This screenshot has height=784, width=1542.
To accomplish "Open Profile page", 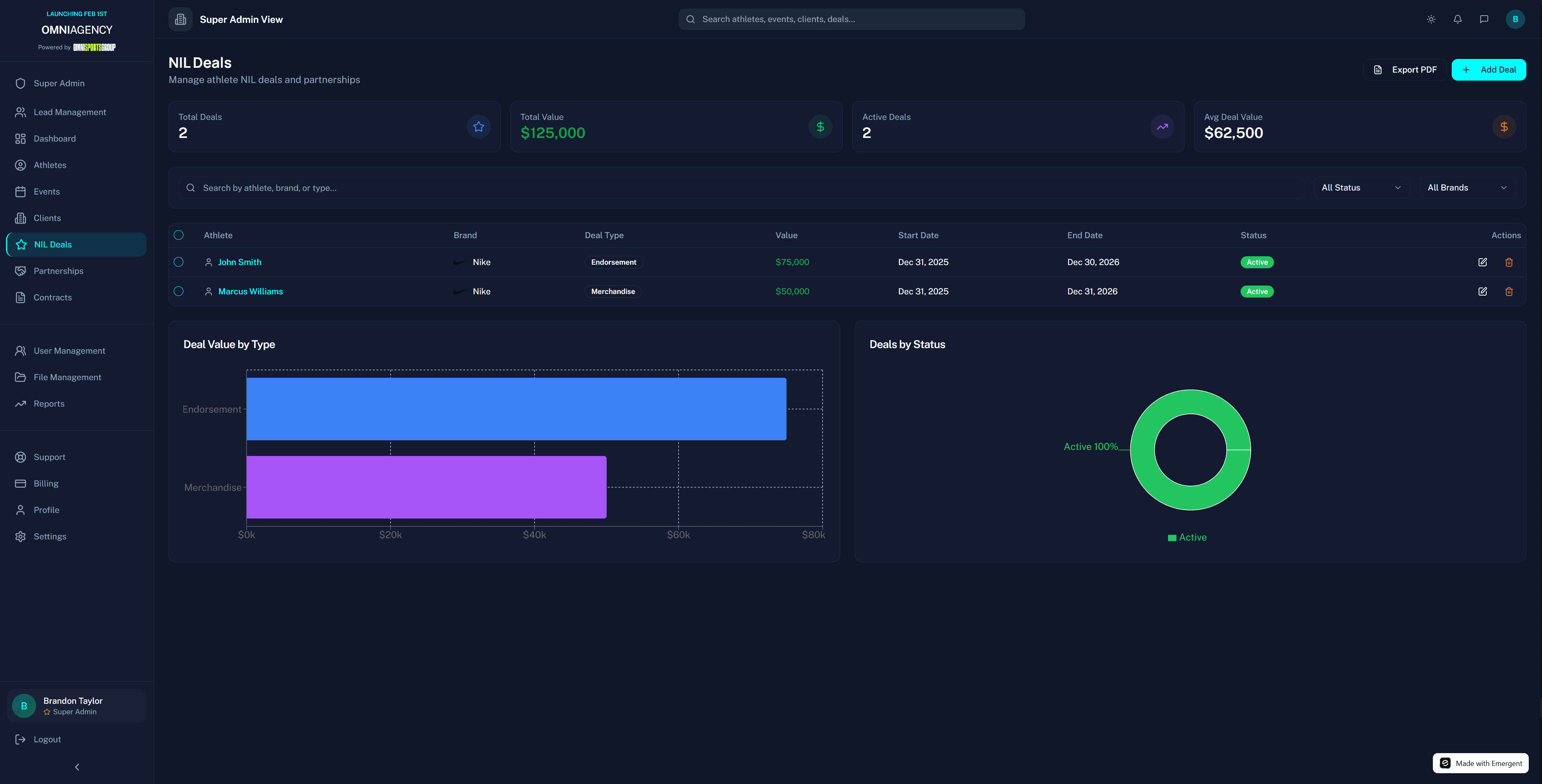I will point(76,510).
